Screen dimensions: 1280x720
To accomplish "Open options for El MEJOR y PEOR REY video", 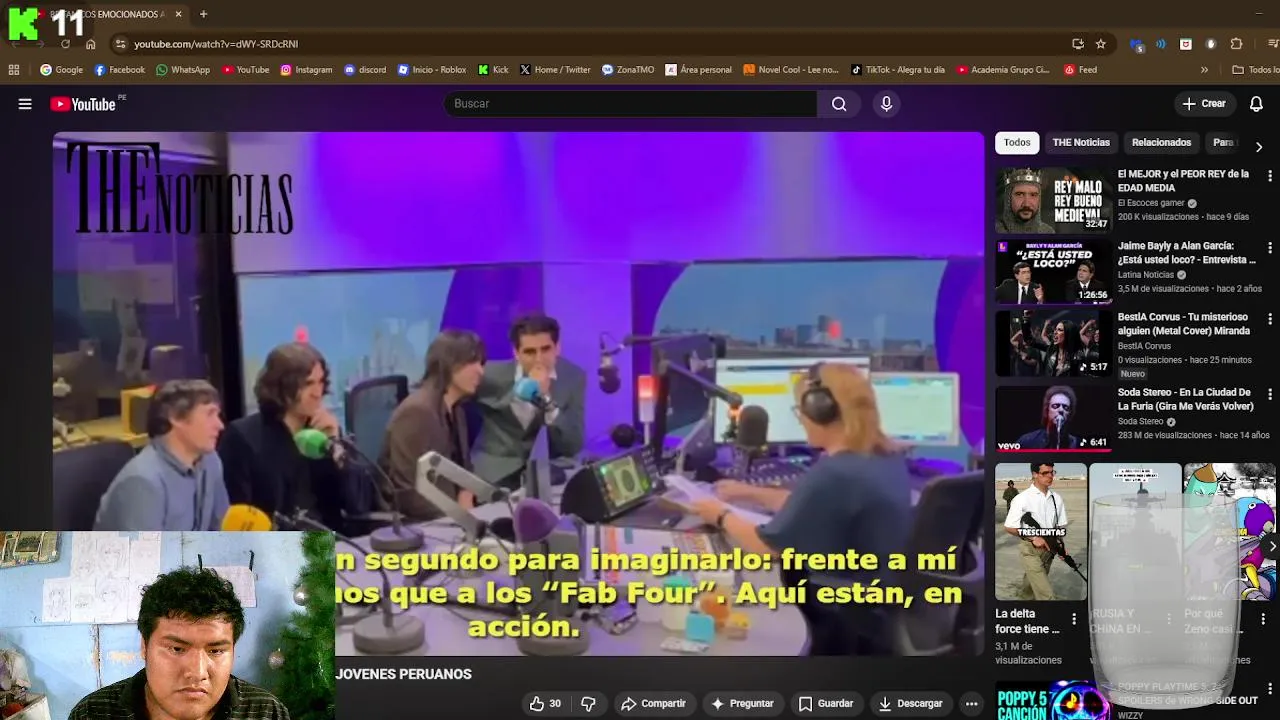I will click(x=1270, y=175).
